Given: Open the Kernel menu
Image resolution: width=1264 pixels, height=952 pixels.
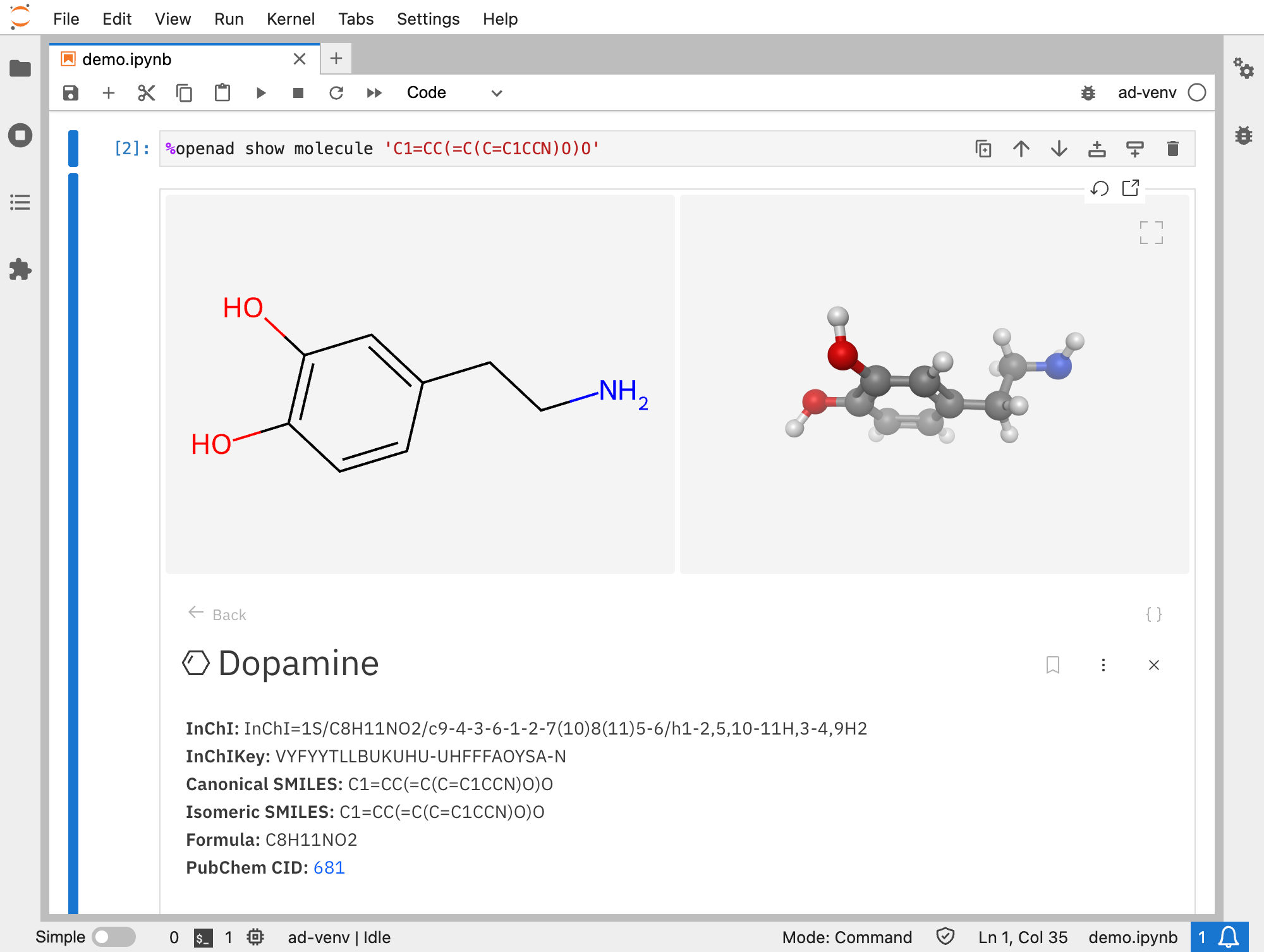Looking at the screenshot, I should 291,18.
